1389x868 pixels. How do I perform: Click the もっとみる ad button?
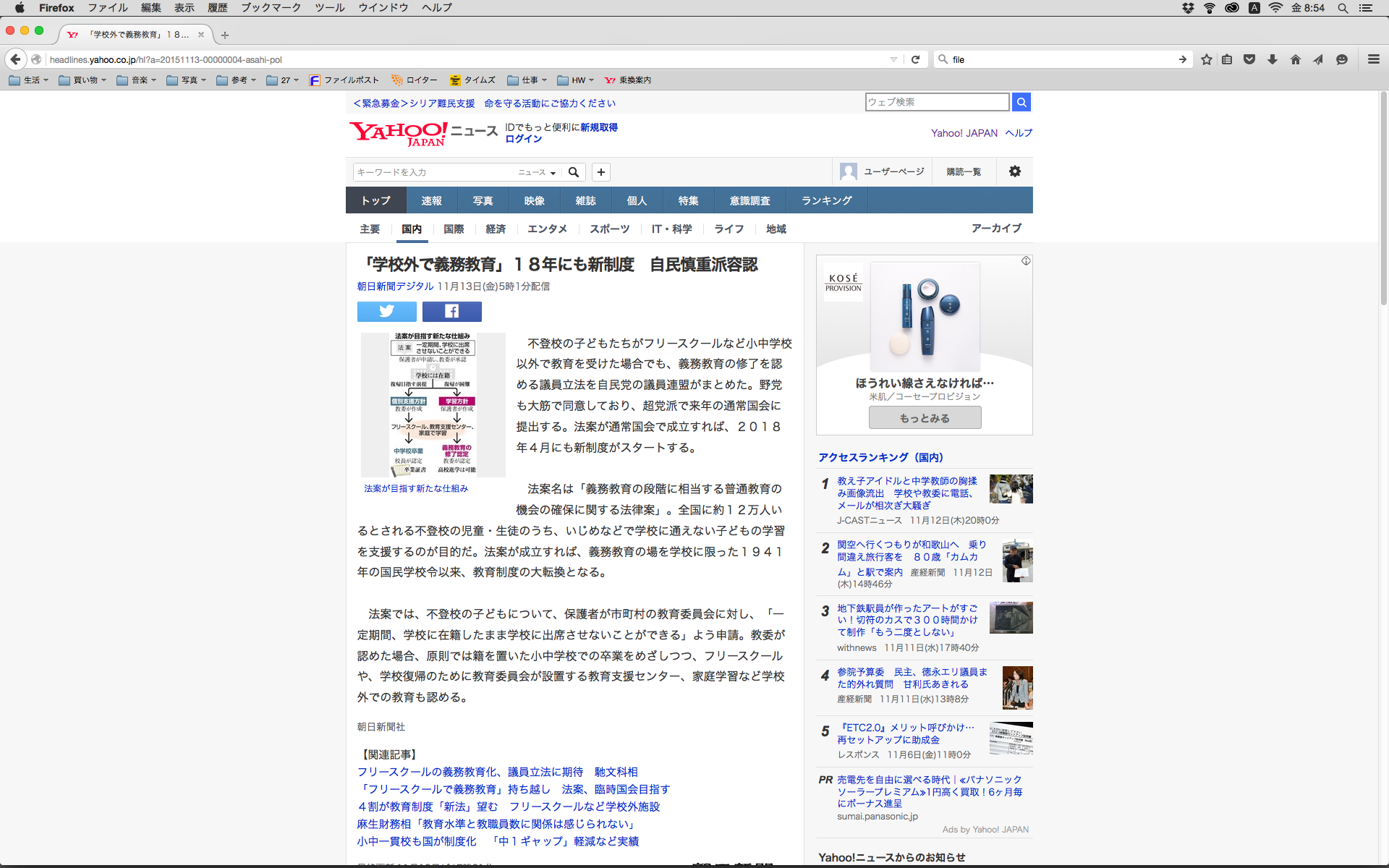(x=925, y=417)
